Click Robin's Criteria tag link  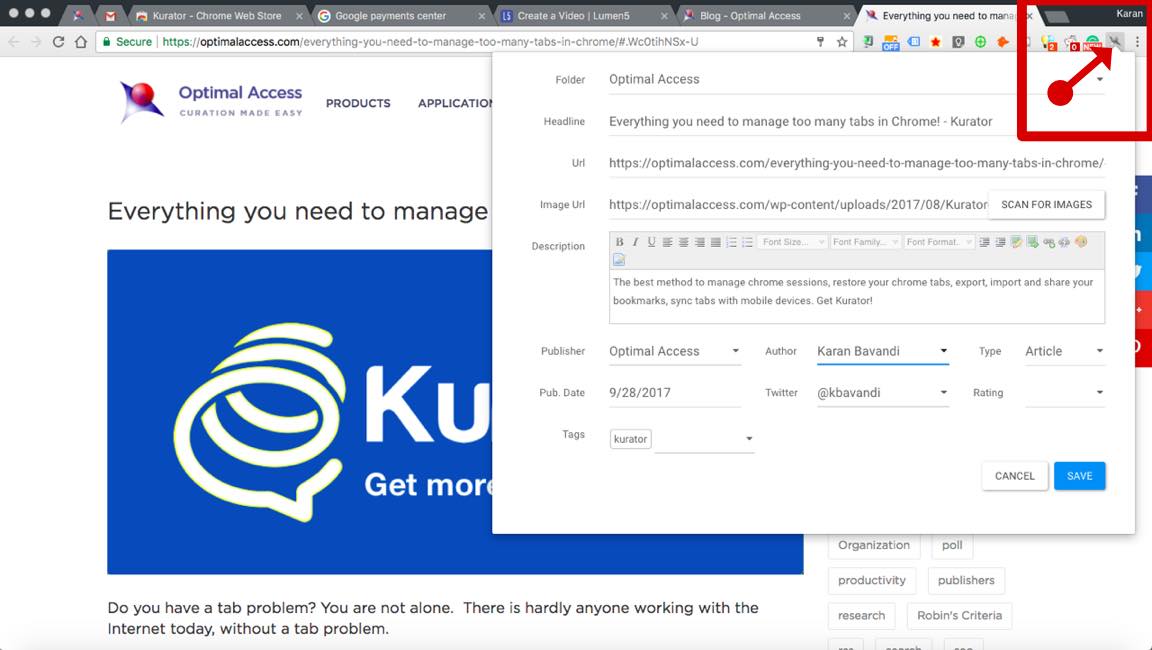pos(960,615)
